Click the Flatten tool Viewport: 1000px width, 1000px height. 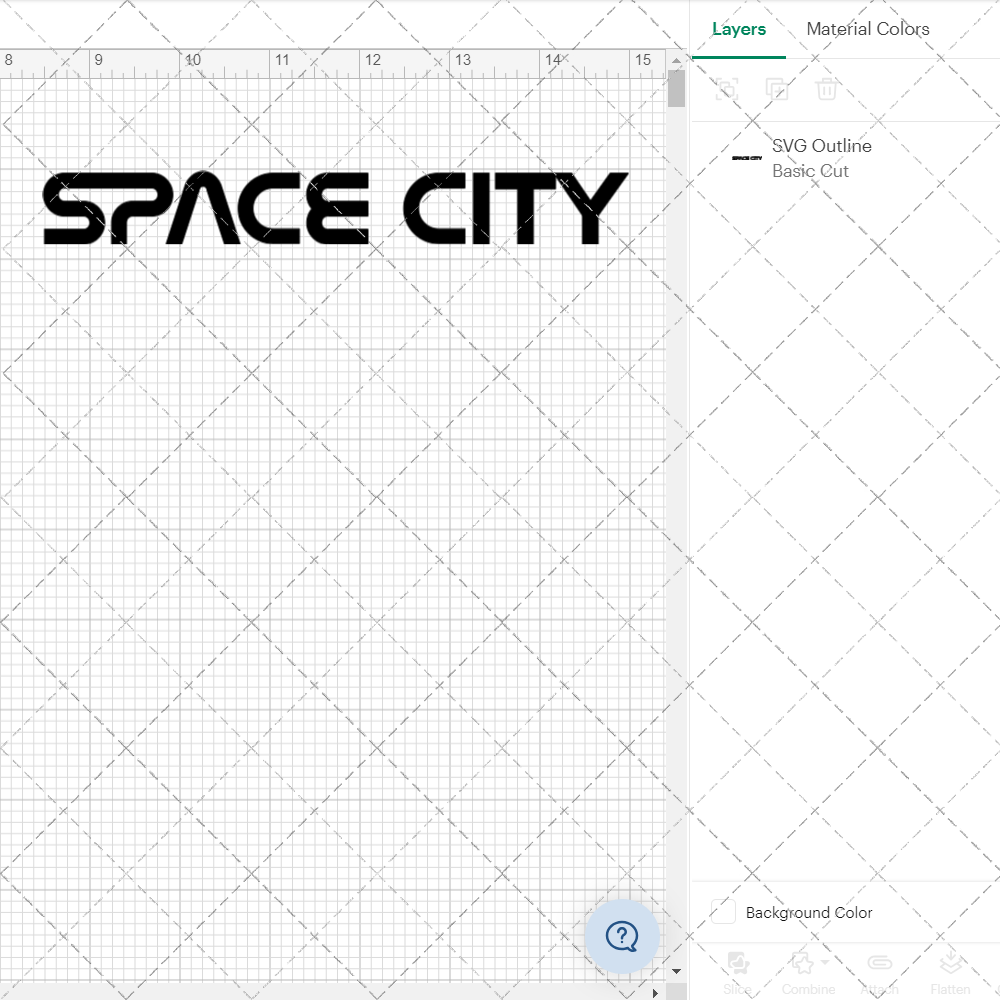950,973
